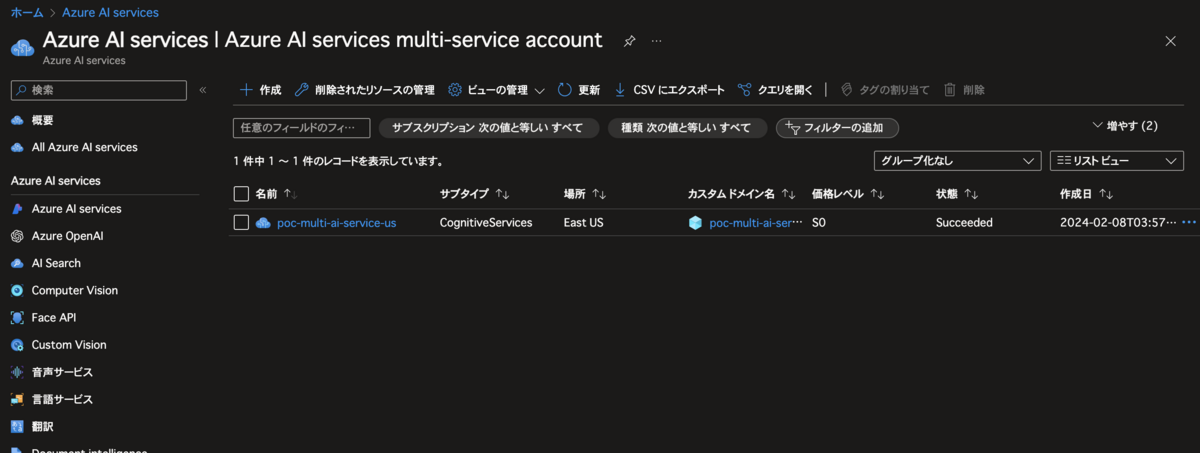Click the Succeeded status cell
Image resolution: width=1200 pixels, height=453 pixels.
[x=964, y=223]
